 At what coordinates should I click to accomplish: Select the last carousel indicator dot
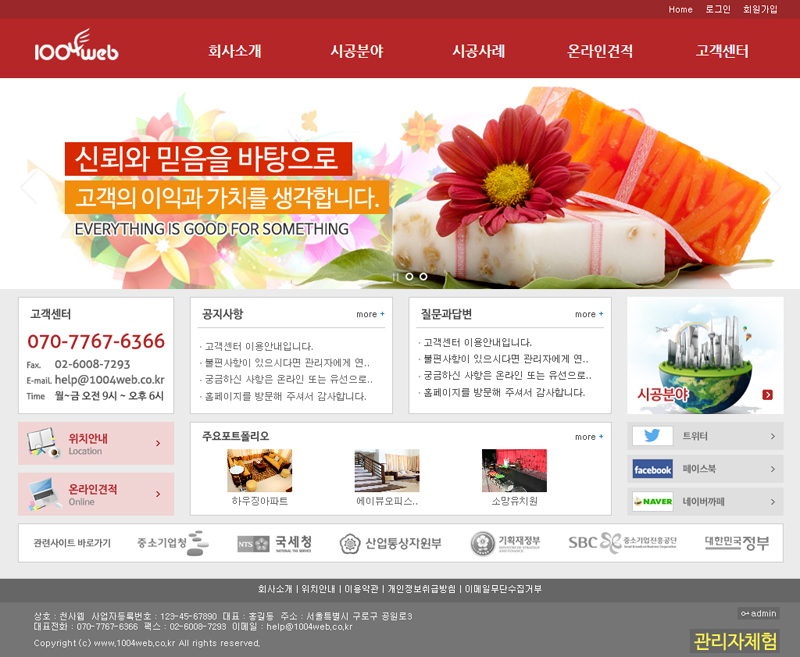[x=423, y=276]
